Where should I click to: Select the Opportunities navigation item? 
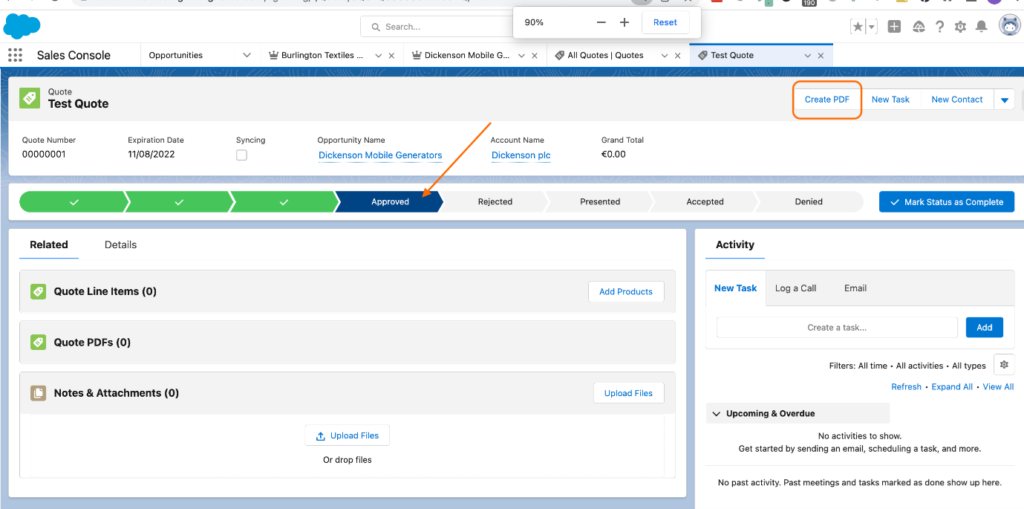(176, 55)
